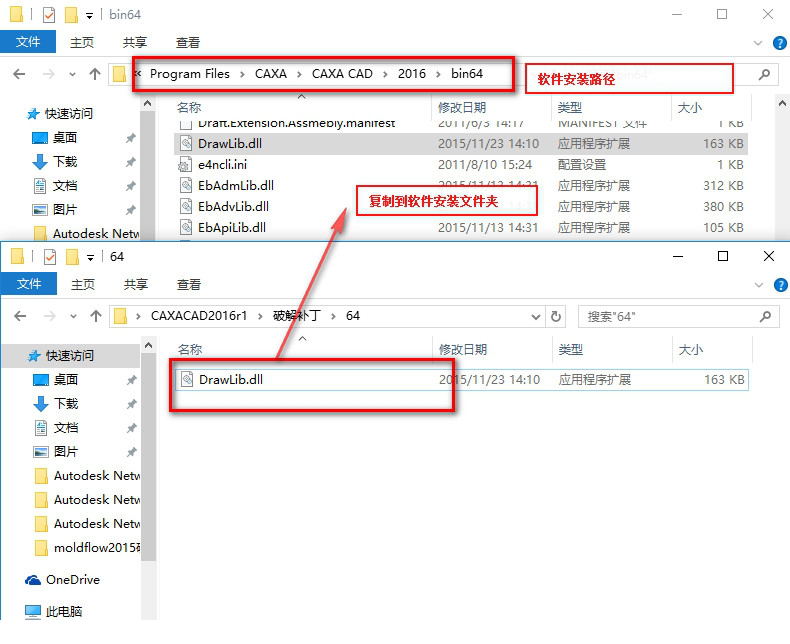
Task: Open address history dropdown in the 64 window
Action: pyautogui.click(x=536, y=317)
